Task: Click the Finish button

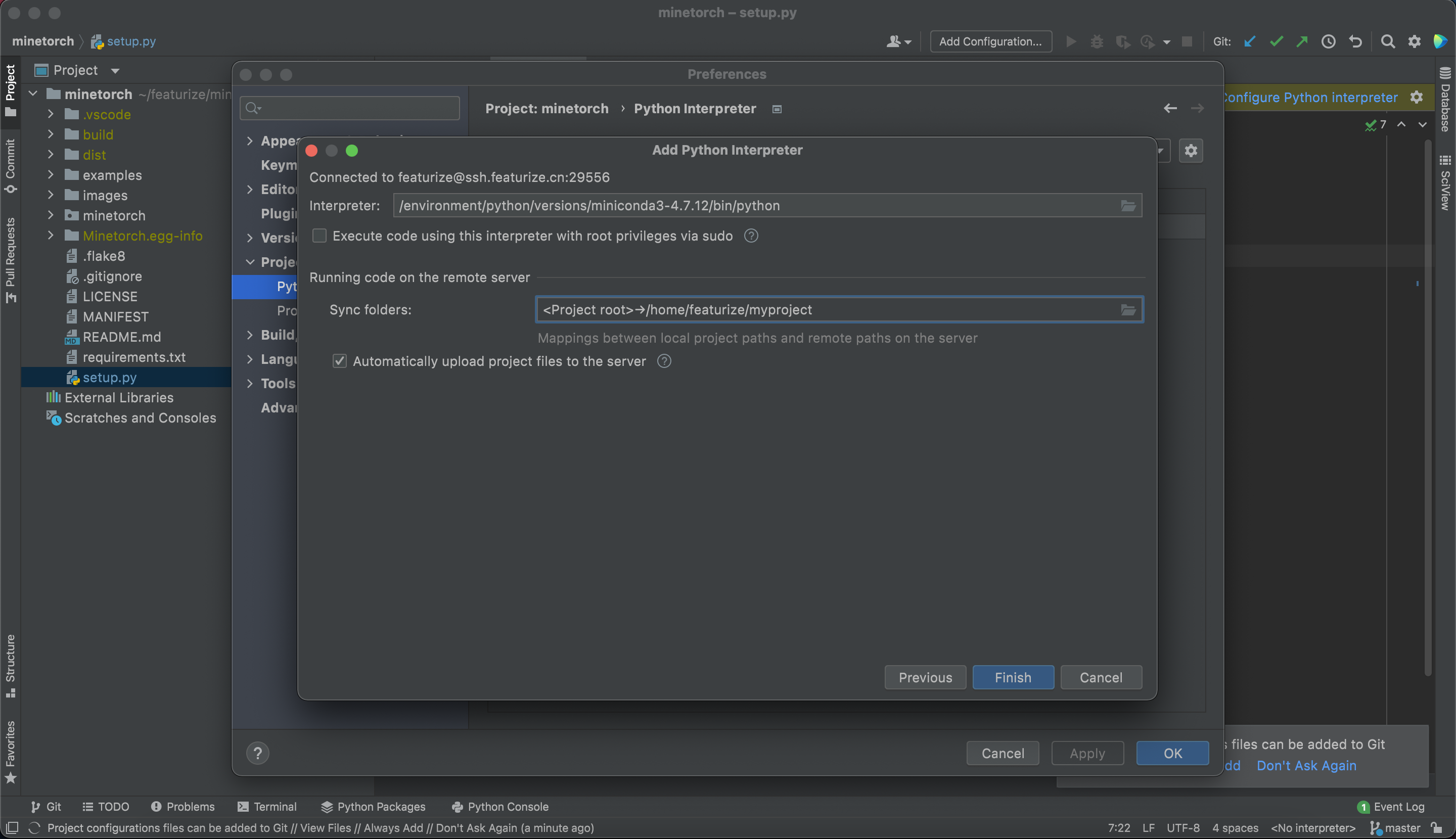Action: pos(1013,677)
